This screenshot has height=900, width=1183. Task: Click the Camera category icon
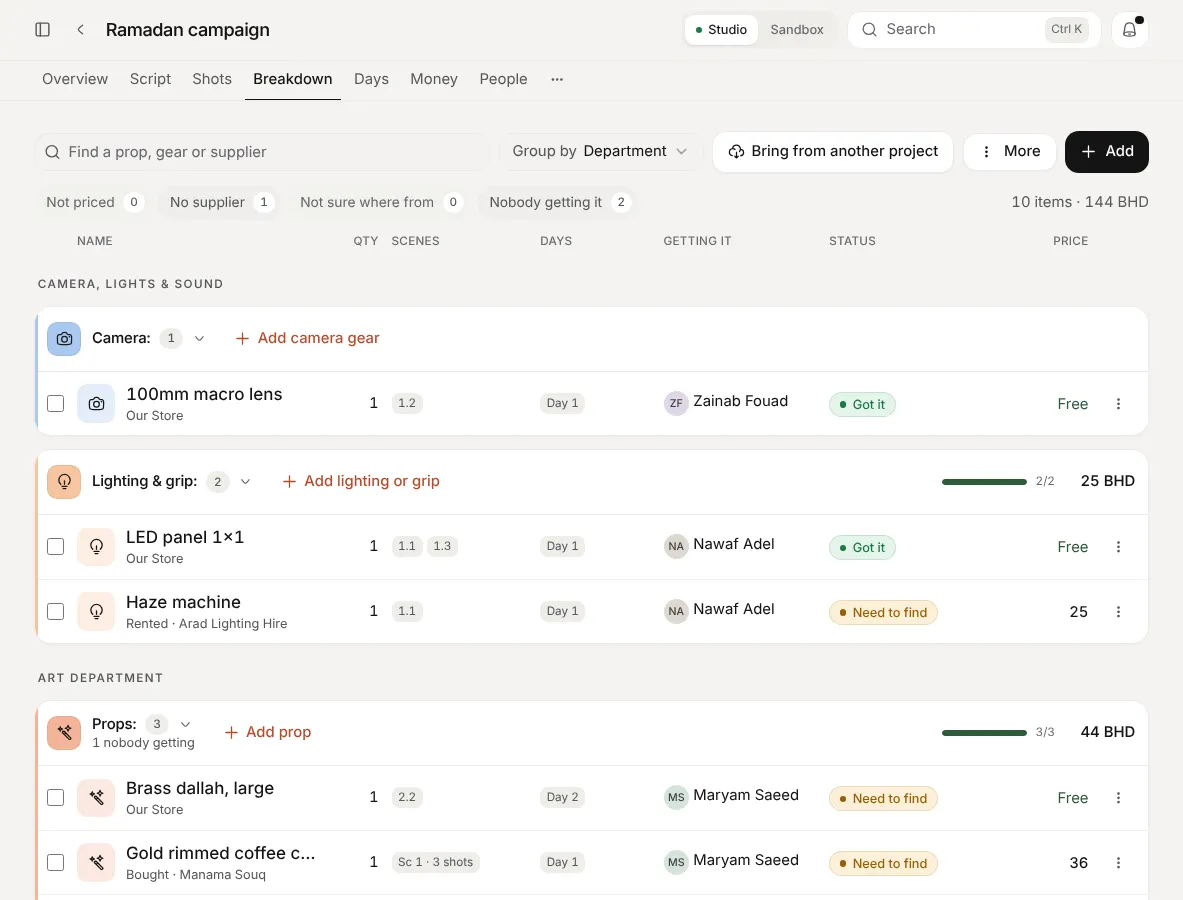pyautogui.click(x=64, y=339)
